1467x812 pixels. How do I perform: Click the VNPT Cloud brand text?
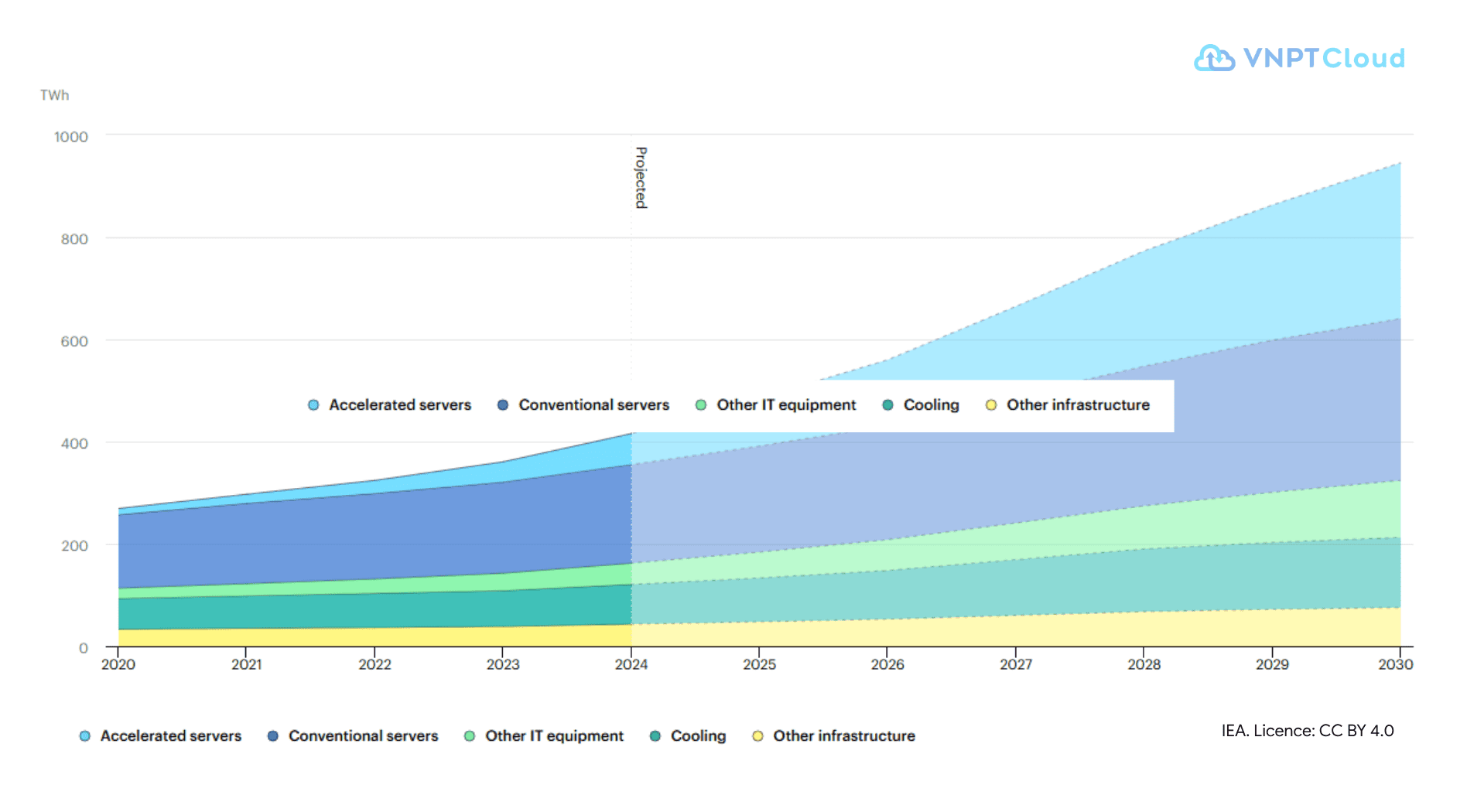click(1324, 58)
